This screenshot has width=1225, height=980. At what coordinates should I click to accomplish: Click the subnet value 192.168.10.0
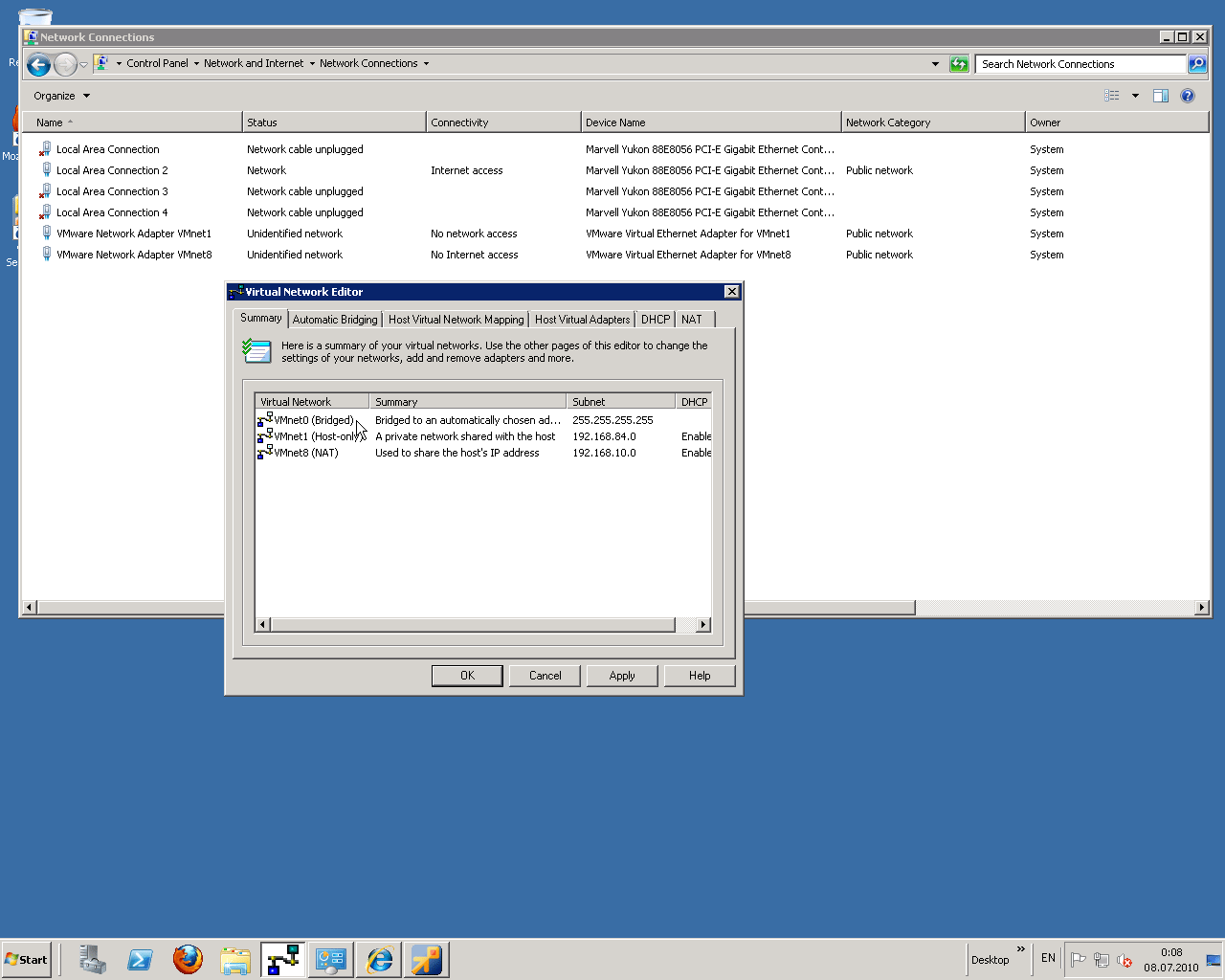tap(604, 453)
